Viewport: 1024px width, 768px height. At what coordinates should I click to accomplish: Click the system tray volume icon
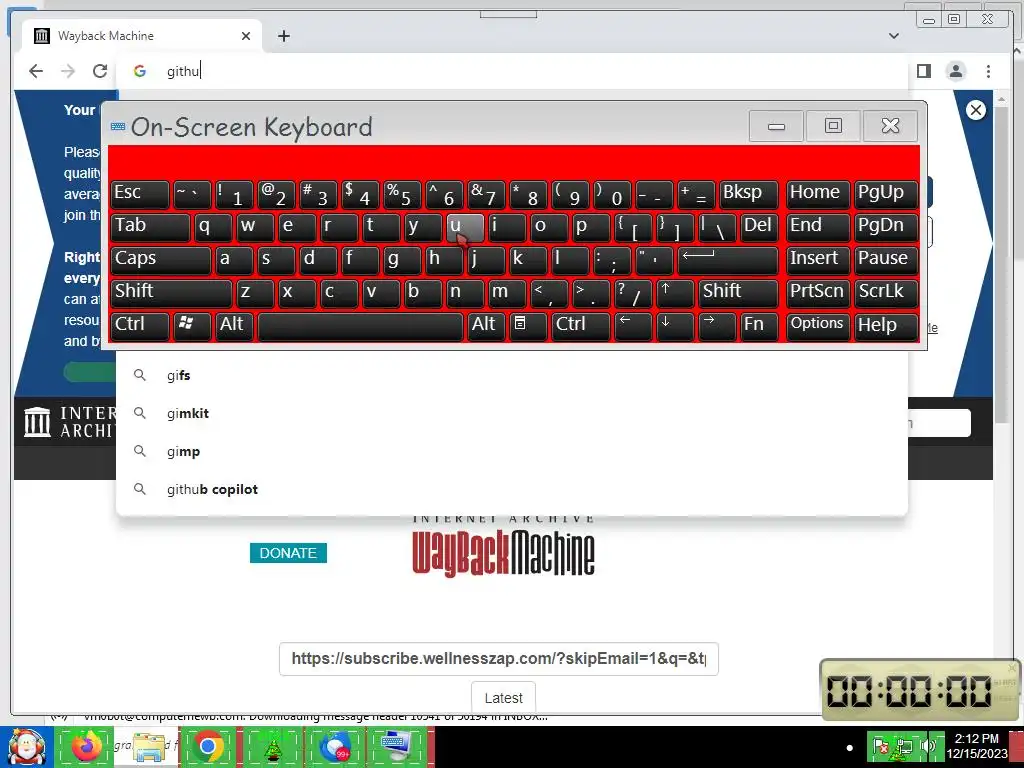pyautogui.click(x=928, y=746)
